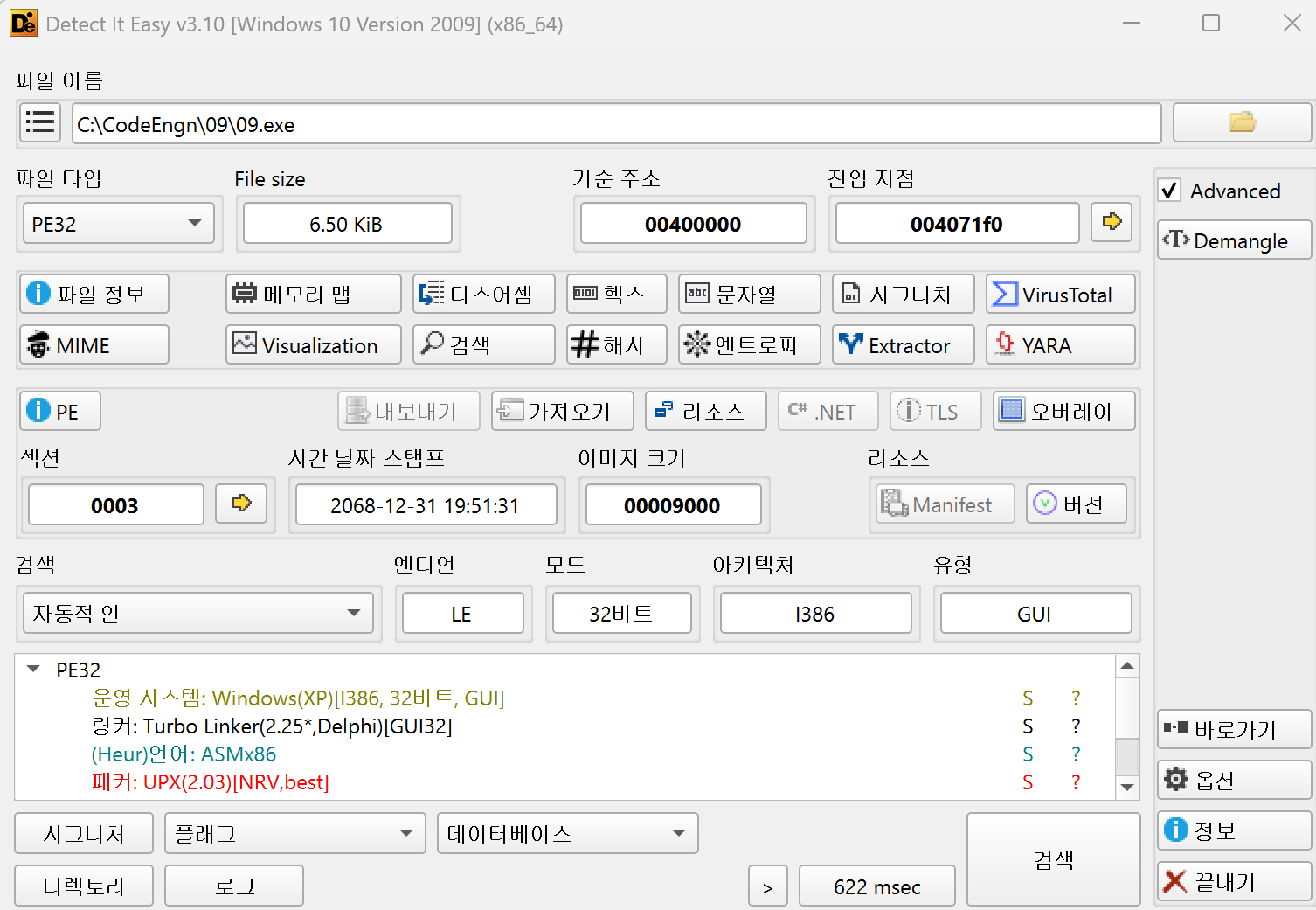Click the 아키텍처 I386 field

point(815,613)
